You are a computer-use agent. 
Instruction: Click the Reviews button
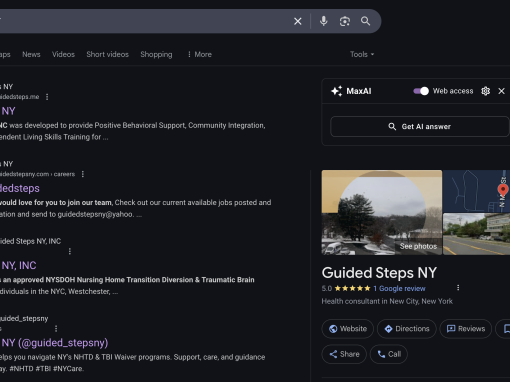point(466,329)
